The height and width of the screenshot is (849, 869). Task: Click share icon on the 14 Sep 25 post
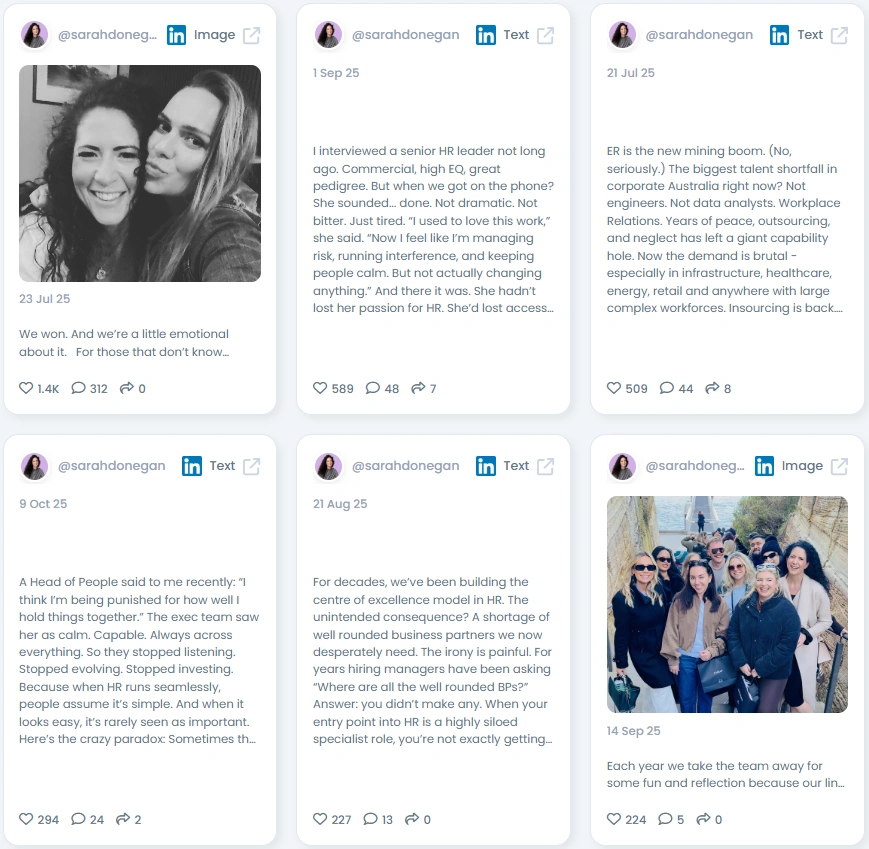pyautogui.click(x=703, y=819)
